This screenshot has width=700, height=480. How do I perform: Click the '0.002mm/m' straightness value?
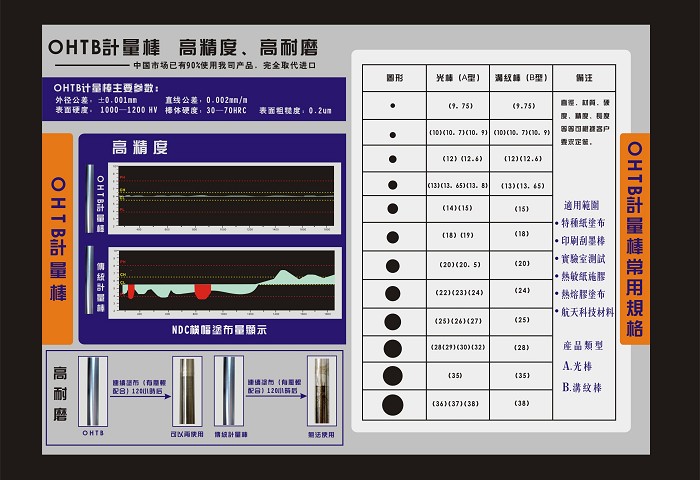click(227, 100)
